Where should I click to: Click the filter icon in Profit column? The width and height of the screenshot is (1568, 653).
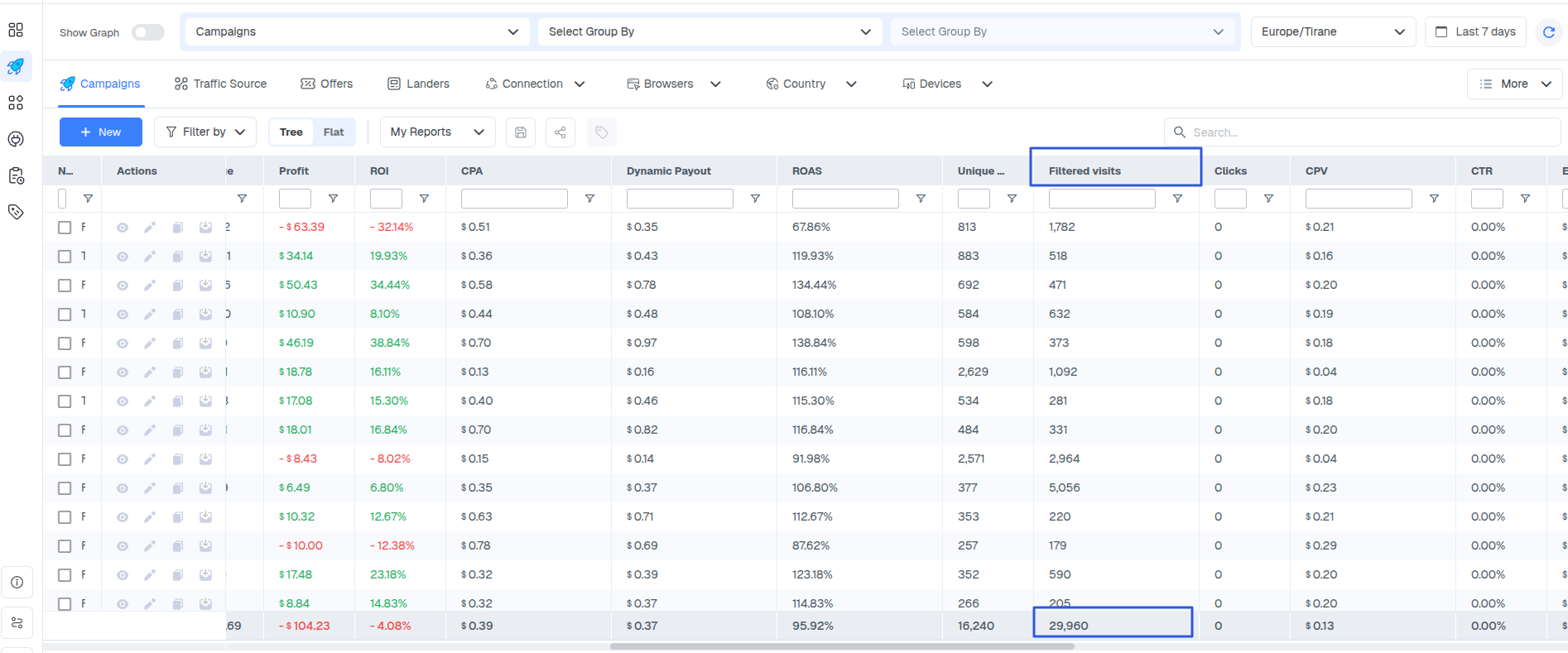pos(333,199)
